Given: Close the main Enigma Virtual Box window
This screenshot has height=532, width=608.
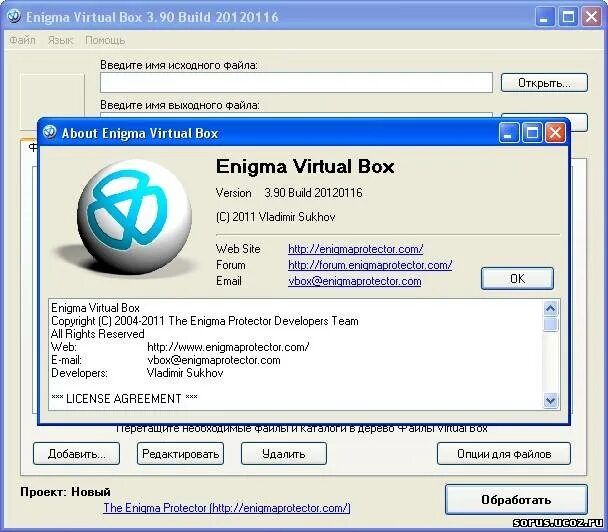Looking at the screenshot, I should coord(591,17).
